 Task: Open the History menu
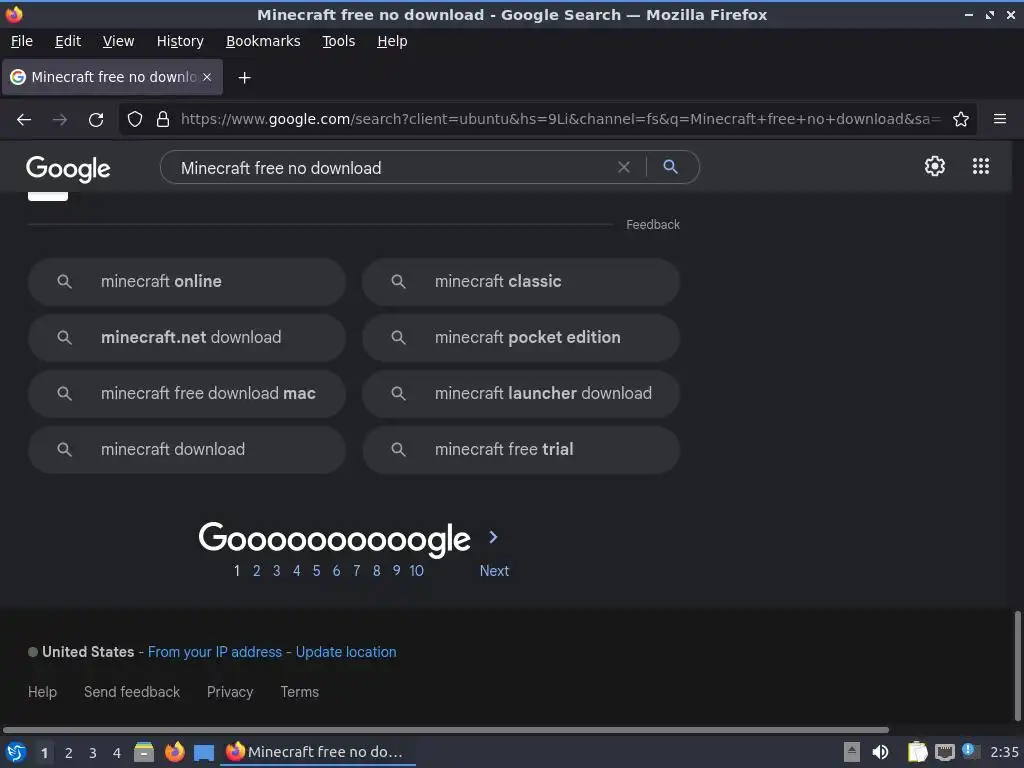(x=180, y=41)
